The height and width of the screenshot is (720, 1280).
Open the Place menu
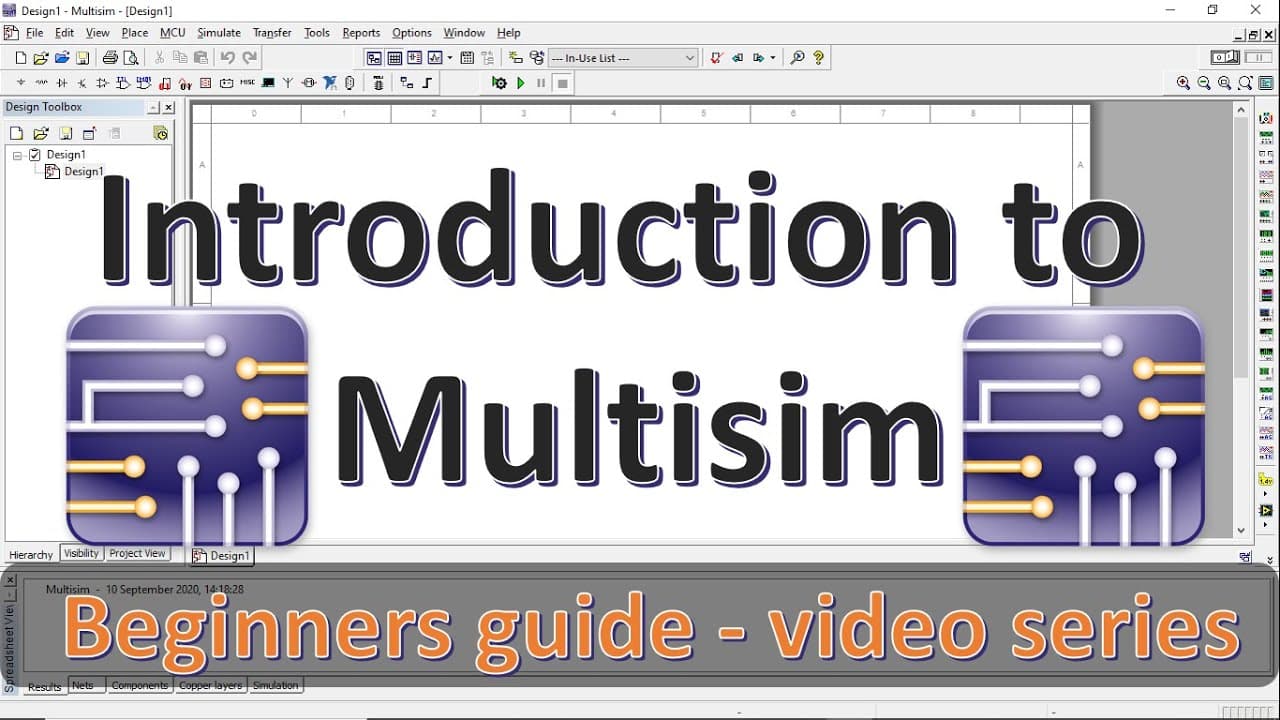pyautogui.click(x=135, y=33)
